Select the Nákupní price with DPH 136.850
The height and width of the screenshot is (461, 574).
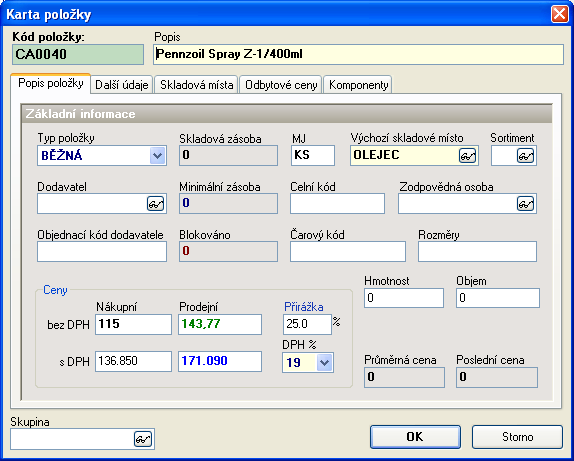(x=133, y=361)
